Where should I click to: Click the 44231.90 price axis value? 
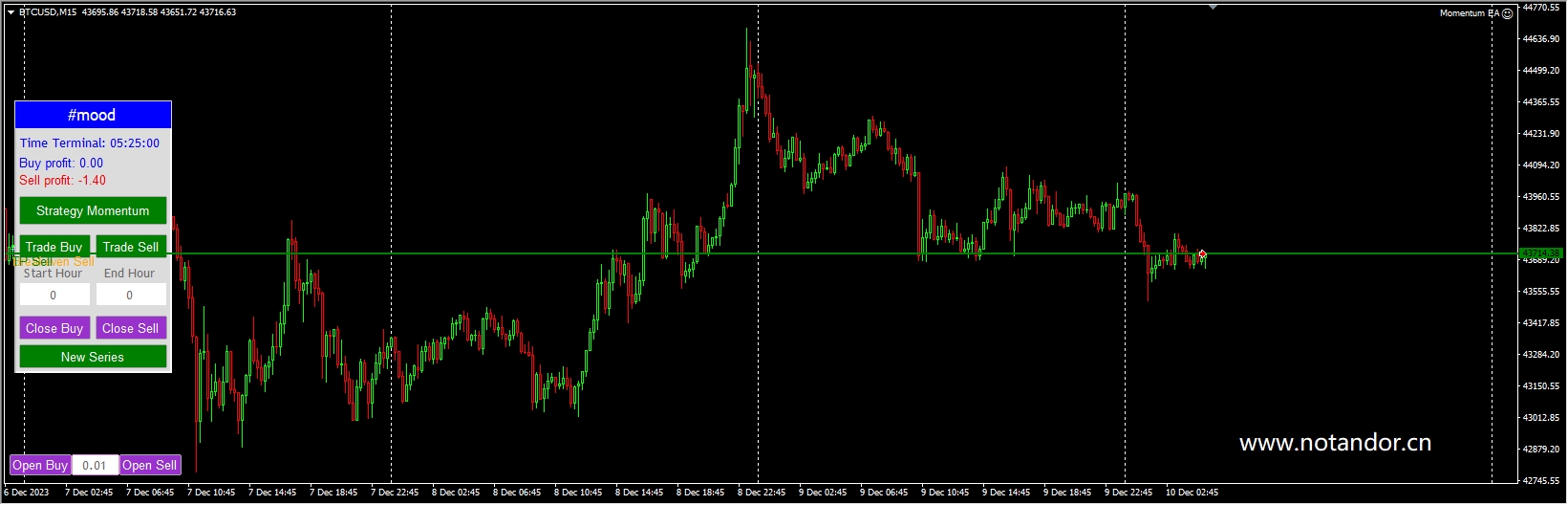pos(1541,134)
